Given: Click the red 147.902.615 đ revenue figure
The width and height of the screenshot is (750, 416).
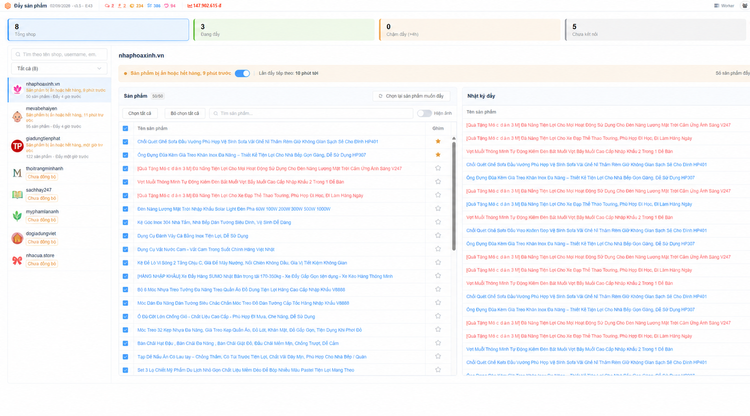Looking at the screenshot, I should click(207, 6).
